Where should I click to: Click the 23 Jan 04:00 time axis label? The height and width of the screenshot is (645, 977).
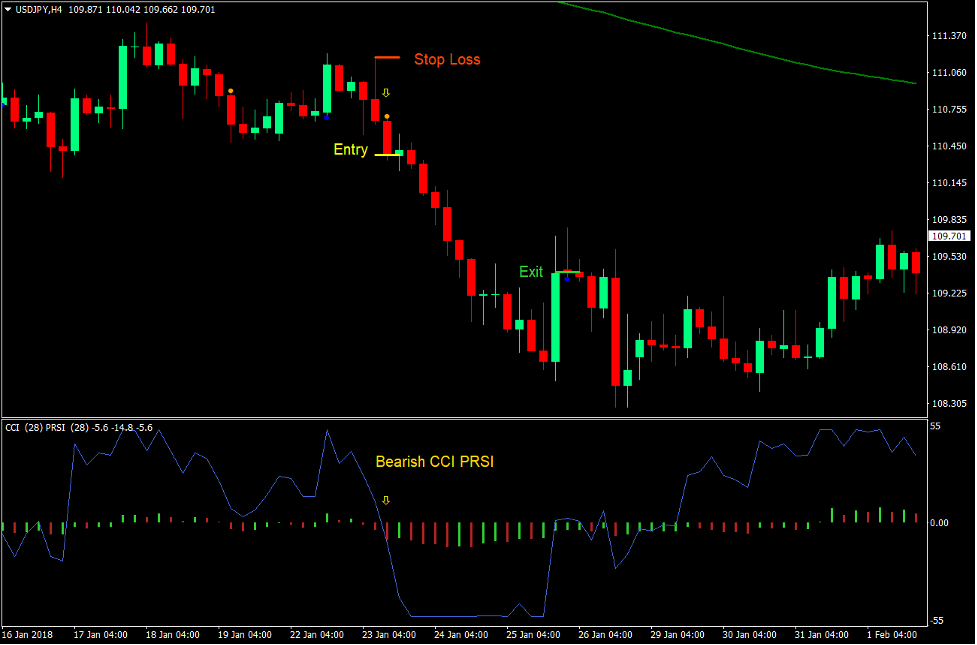(x=390, y=634)
